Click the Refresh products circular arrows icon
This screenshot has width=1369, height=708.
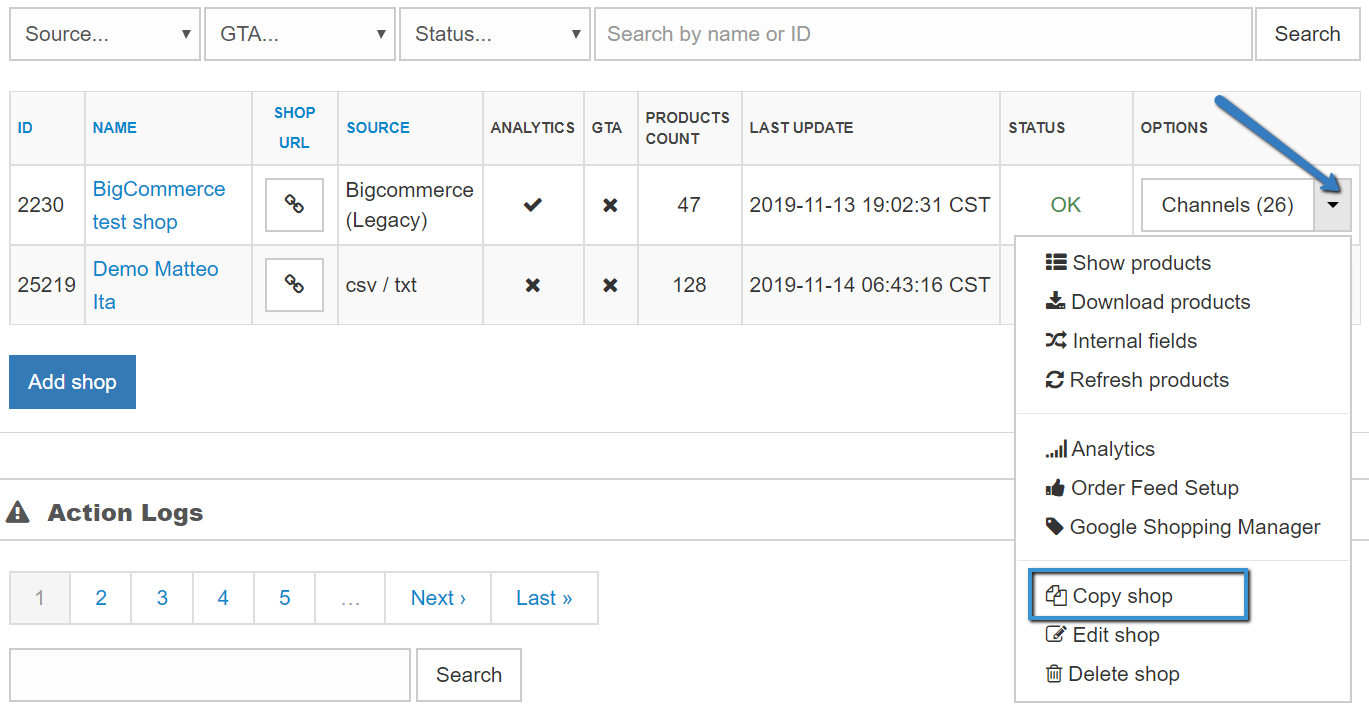[x=1055, y=380]
